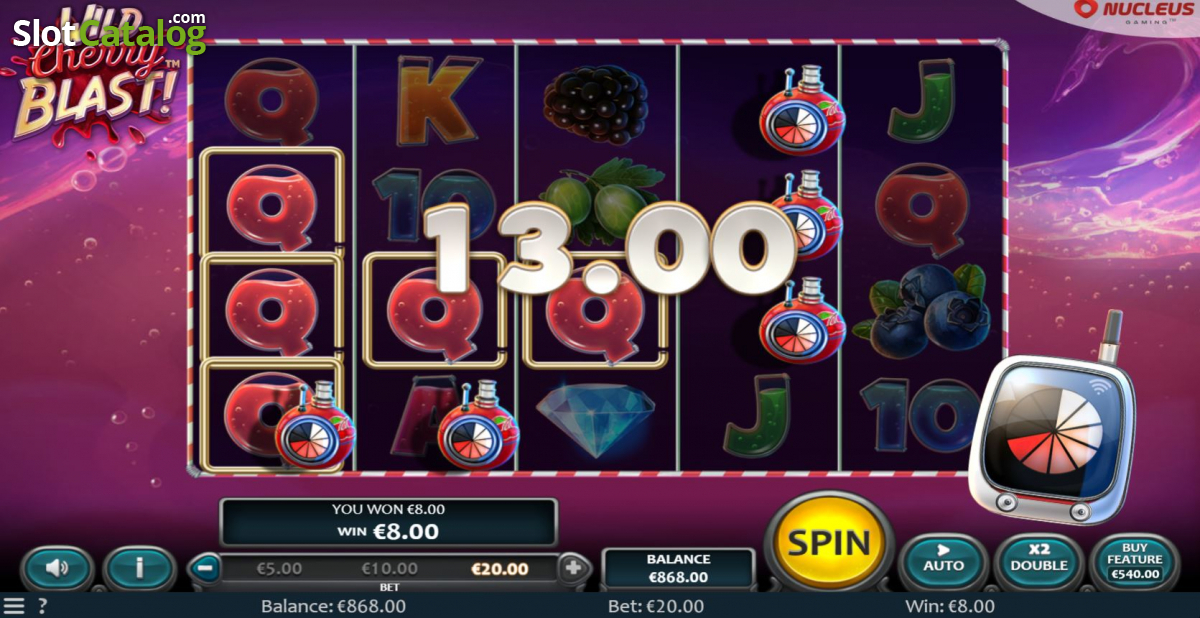Open the hamburger menu in bottom bar
1200x618 pixels.
click(14, 606)
